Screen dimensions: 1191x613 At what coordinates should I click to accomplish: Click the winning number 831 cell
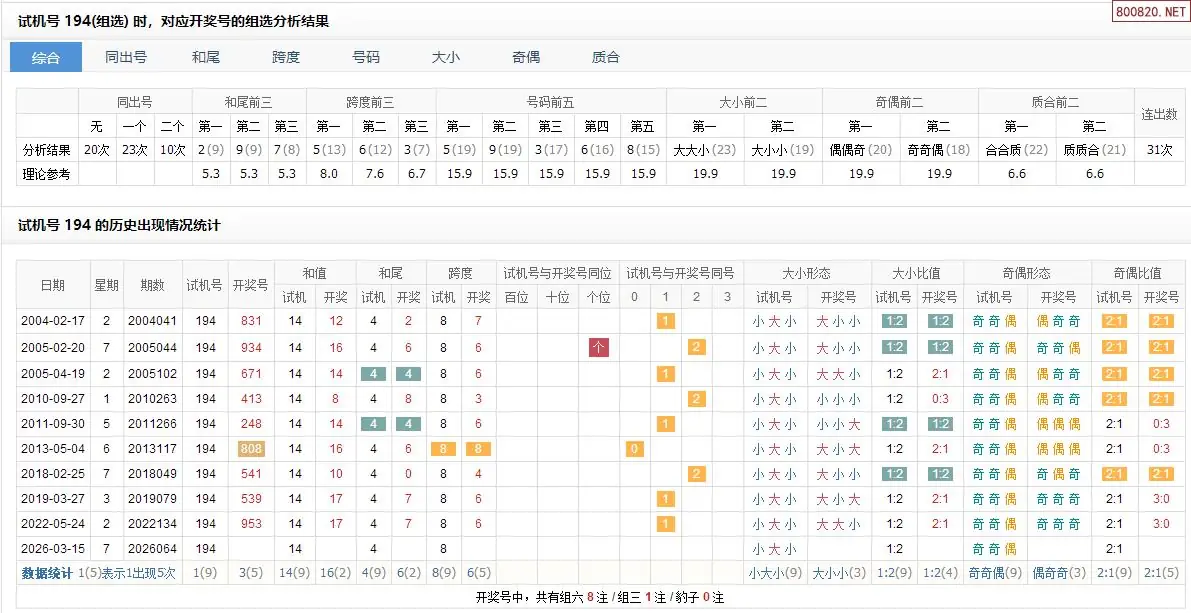tap(250, 322)
